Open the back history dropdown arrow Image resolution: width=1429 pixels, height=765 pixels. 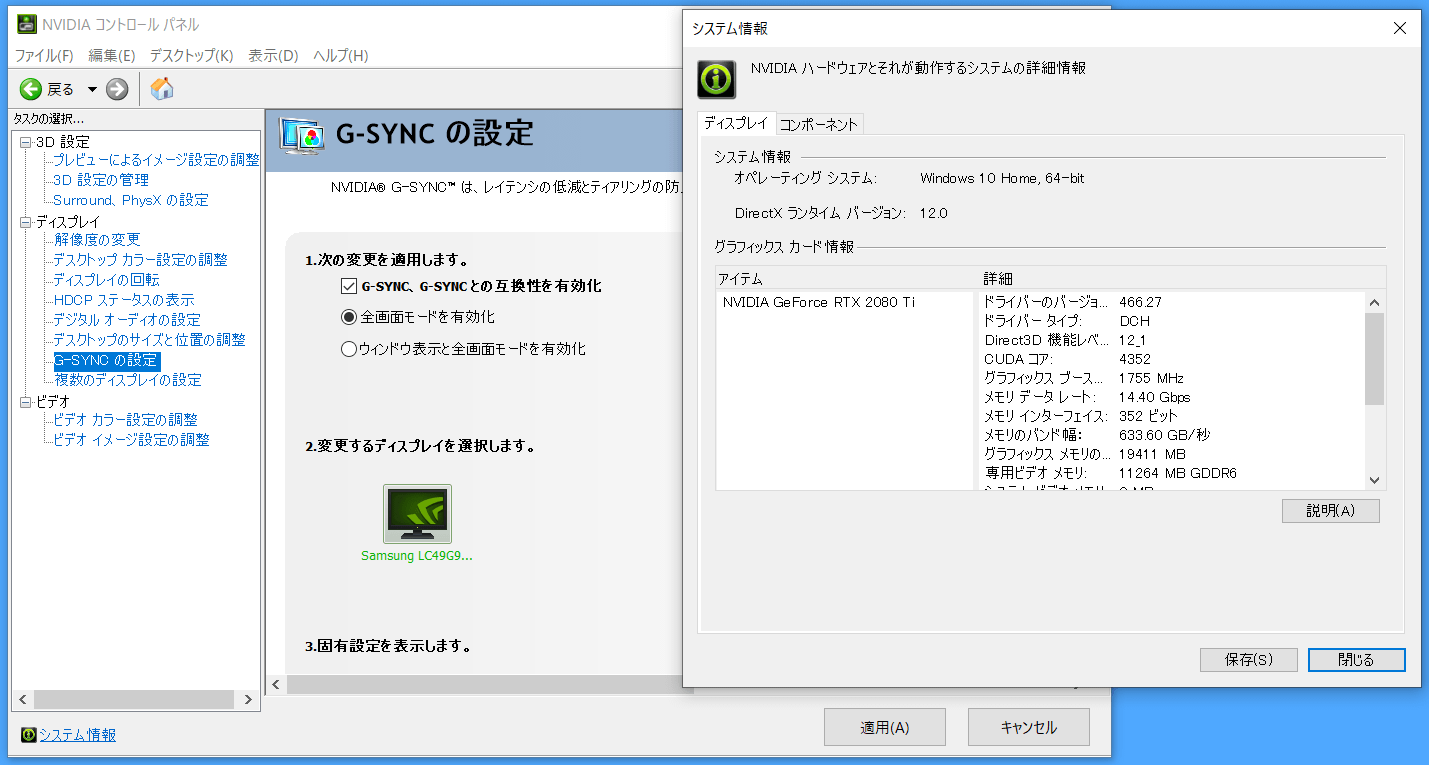(92, 89)
